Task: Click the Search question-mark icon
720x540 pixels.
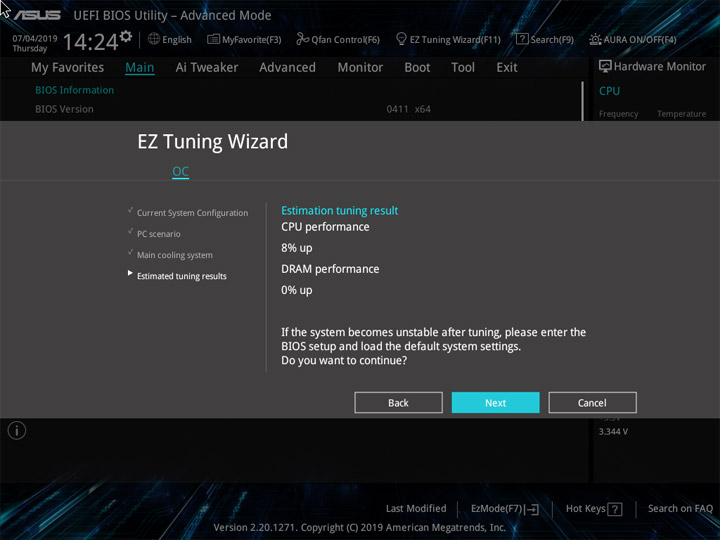Action: 522,39
